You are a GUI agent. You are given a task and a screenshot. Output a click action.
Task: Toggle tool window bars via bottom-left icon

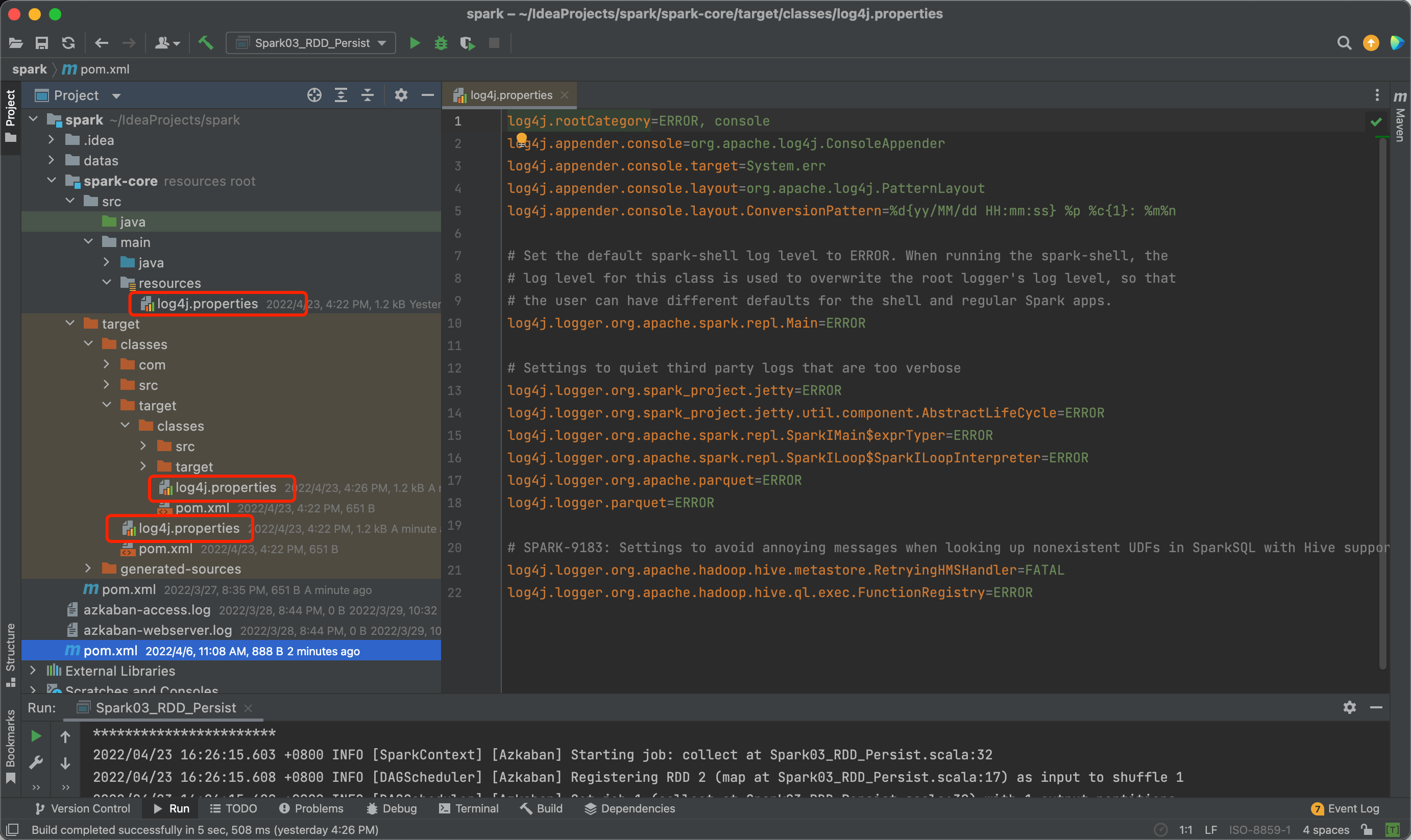[x=12, y=830]
